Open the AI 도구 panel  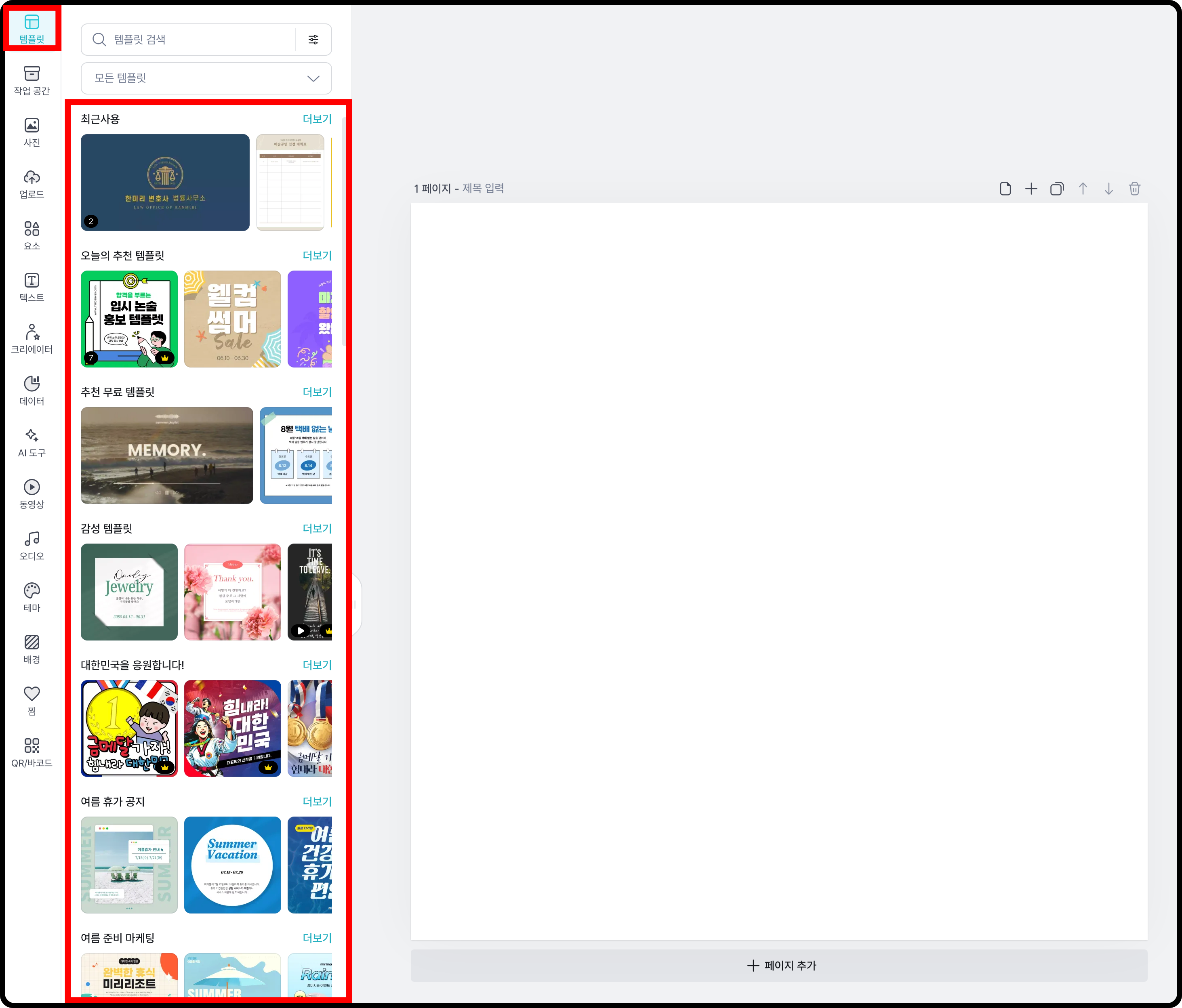pos(32,443)
